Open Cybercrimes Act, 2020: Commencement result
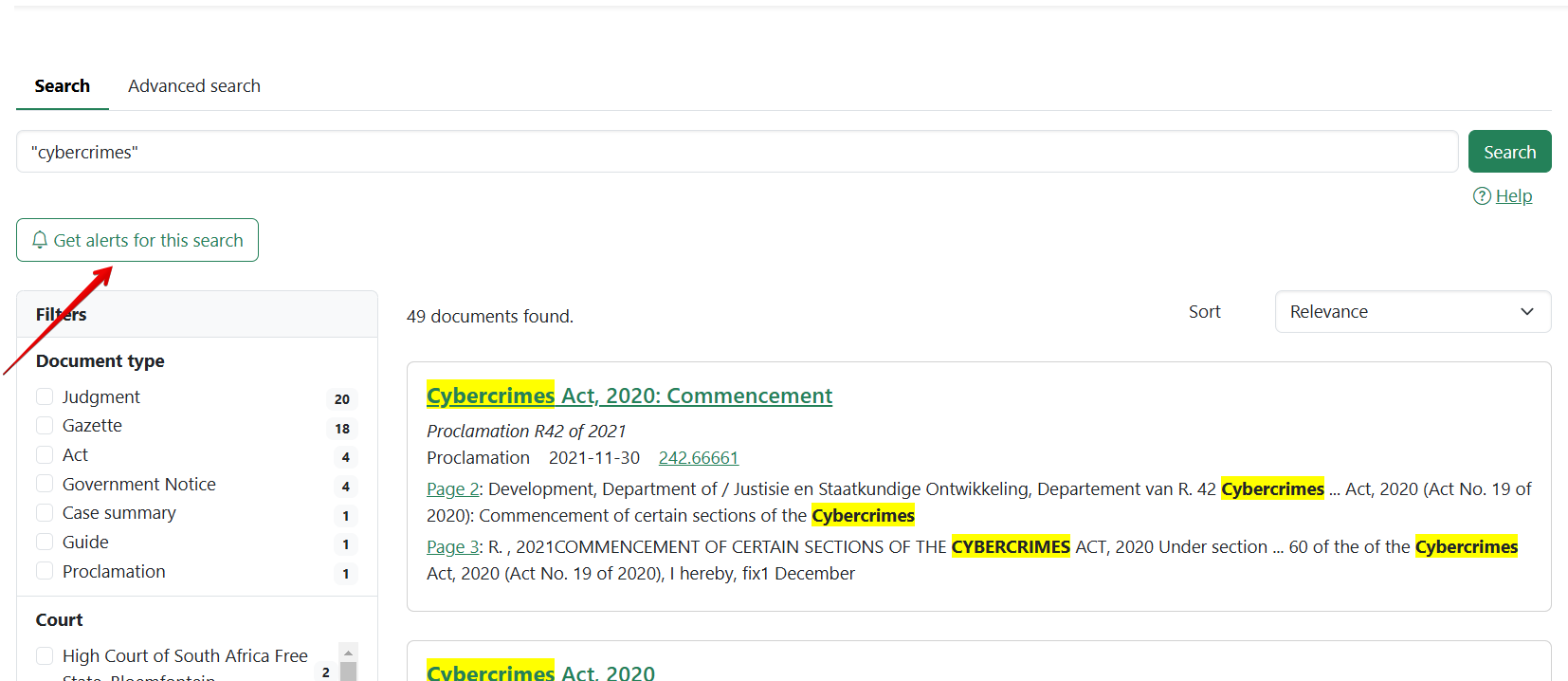This screenshot has height=681, width=1568. [629, 396]
